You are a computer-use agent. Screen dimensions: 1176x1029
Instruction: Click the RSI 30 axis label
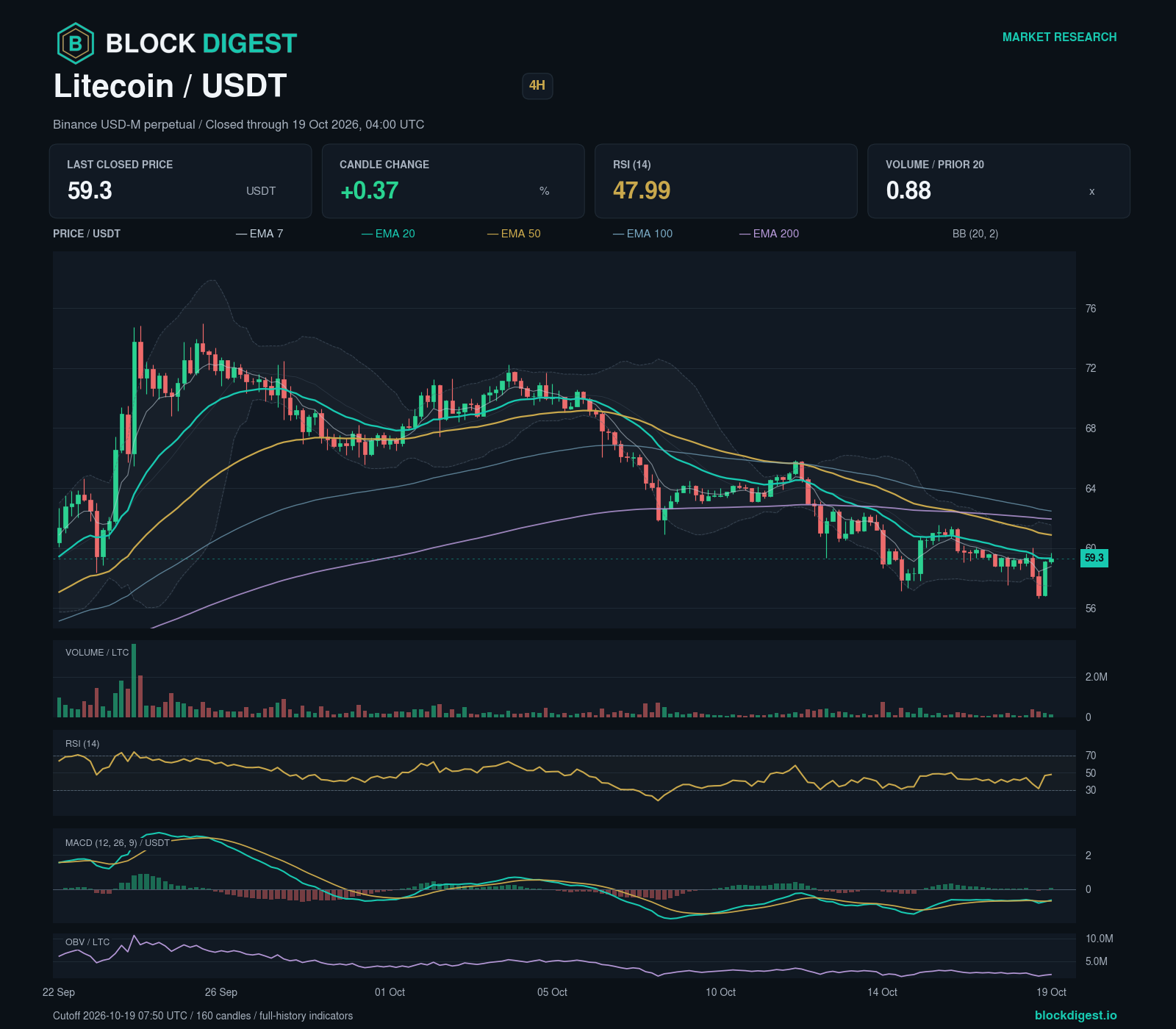1091,790
